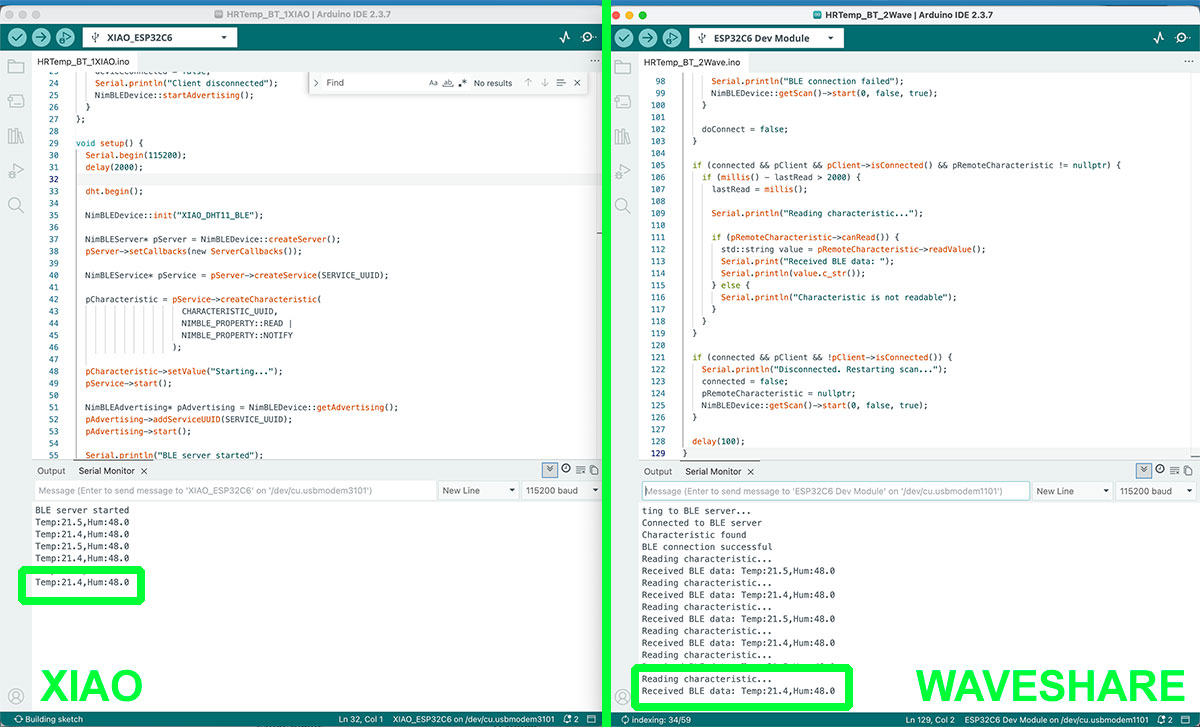Open 115200 baud dropdown in XIAO Serial Monitor
The width and height of the screenshot is (1200, 727).
[x=561, y=491]
